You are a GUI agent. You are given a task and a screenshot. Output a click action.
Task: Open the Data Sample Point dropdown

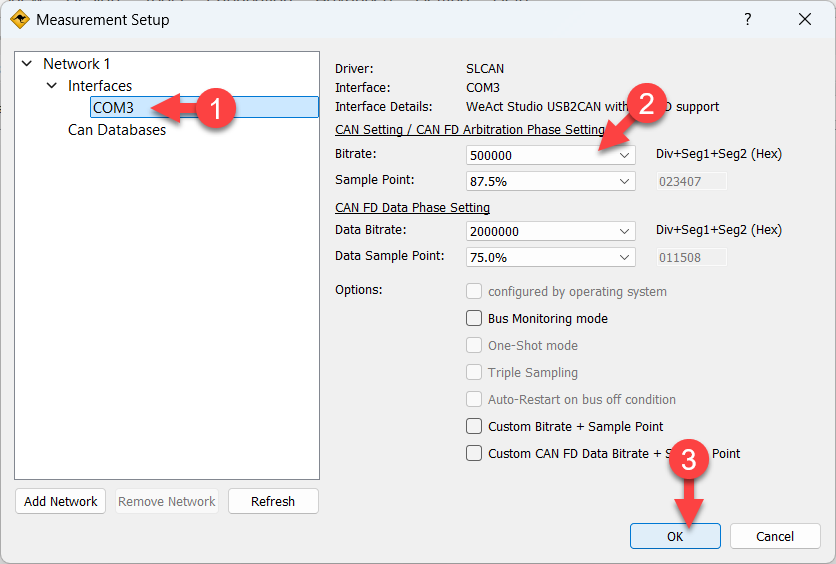(625, 257)
